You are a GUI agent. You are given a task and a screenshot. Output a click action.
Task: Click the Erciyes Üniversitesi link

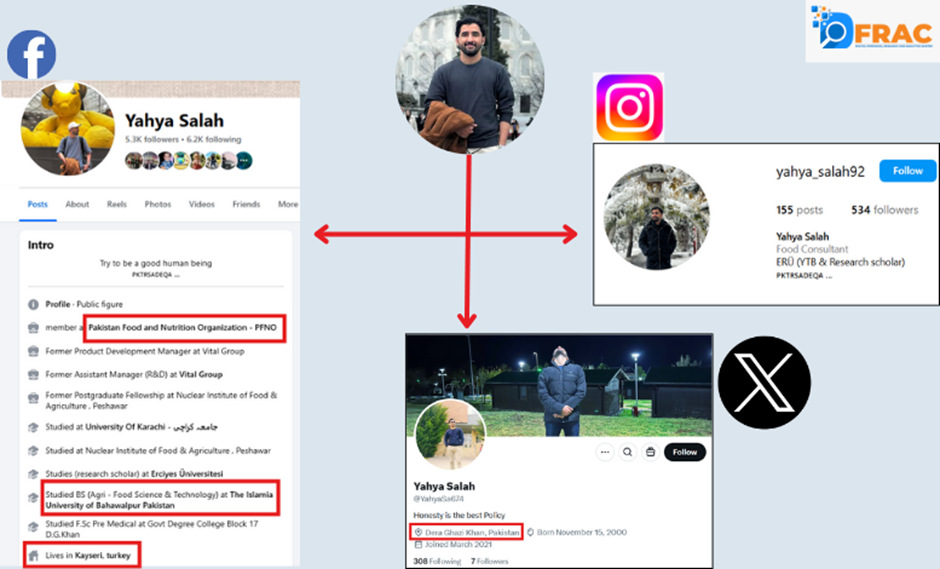[187, 474]
